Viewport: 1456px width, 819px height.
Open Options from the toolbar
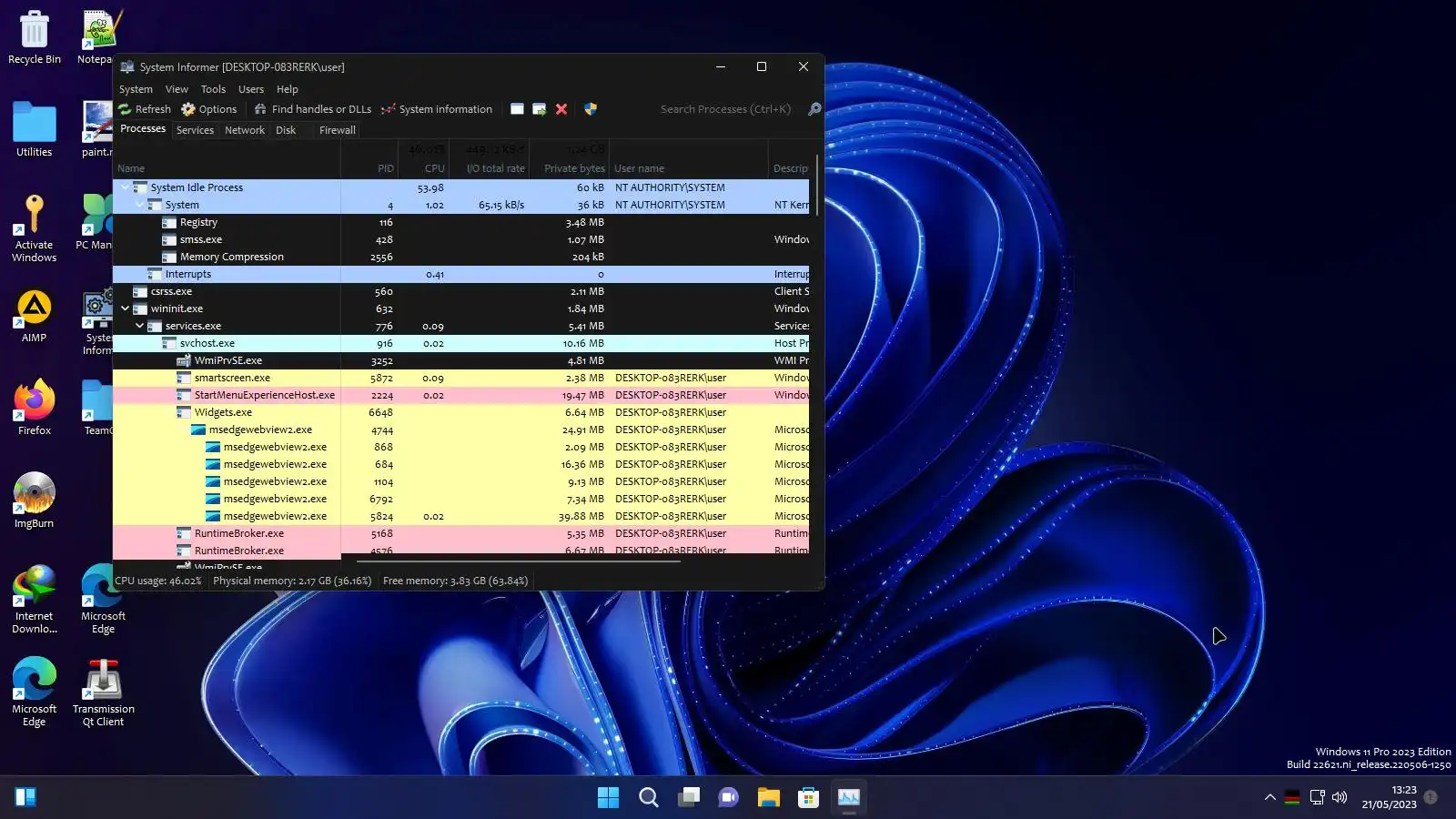pyautogui.click(x=209, y=109)
